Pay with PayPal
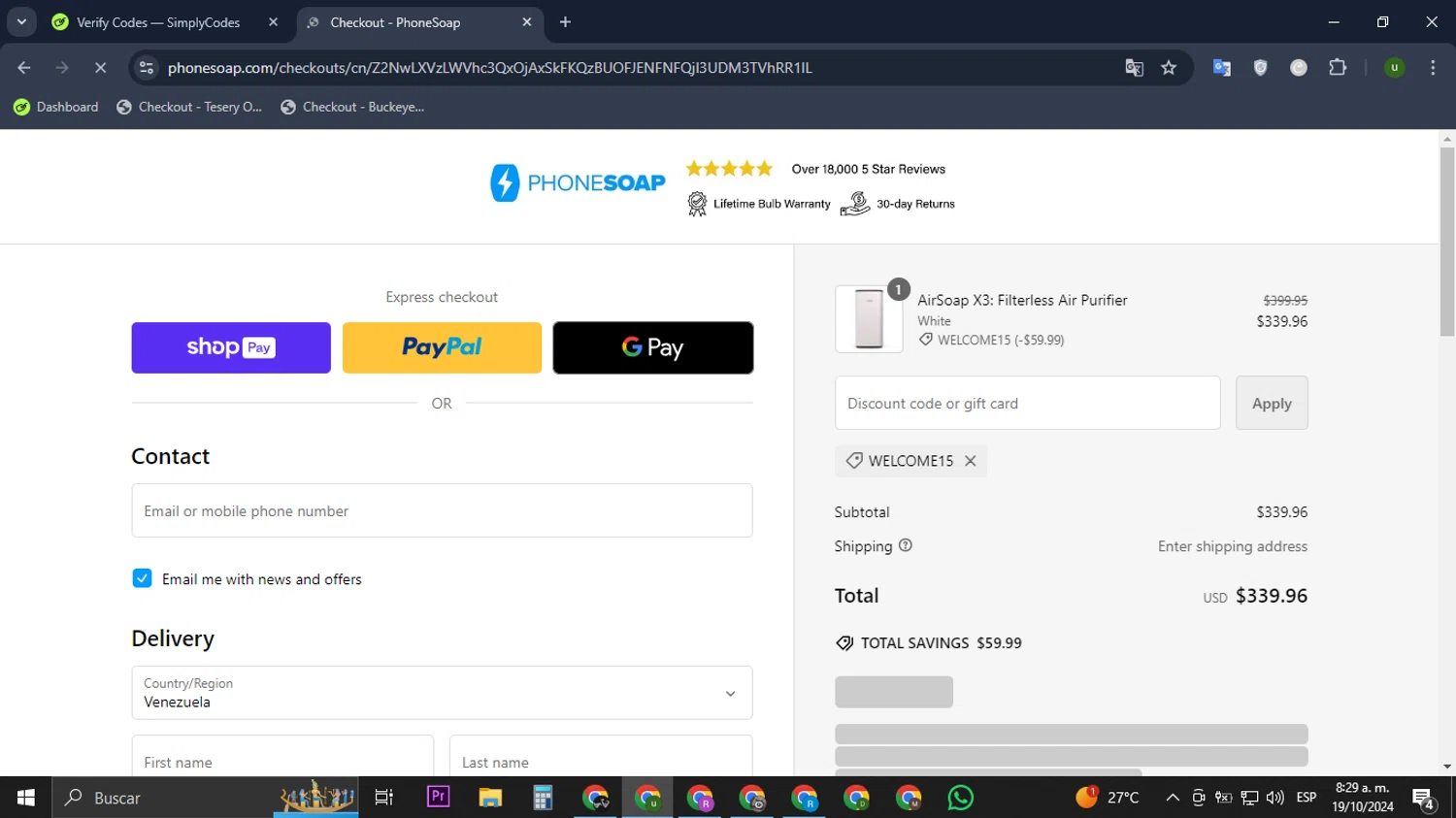This screenshot has width=1456, height=818. pyautogui.click(x=442, y=347)
